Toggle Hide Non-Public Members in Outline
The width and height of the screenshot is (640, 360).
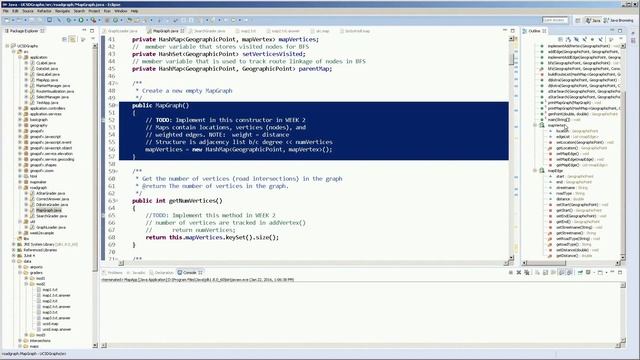click(592, 39)
